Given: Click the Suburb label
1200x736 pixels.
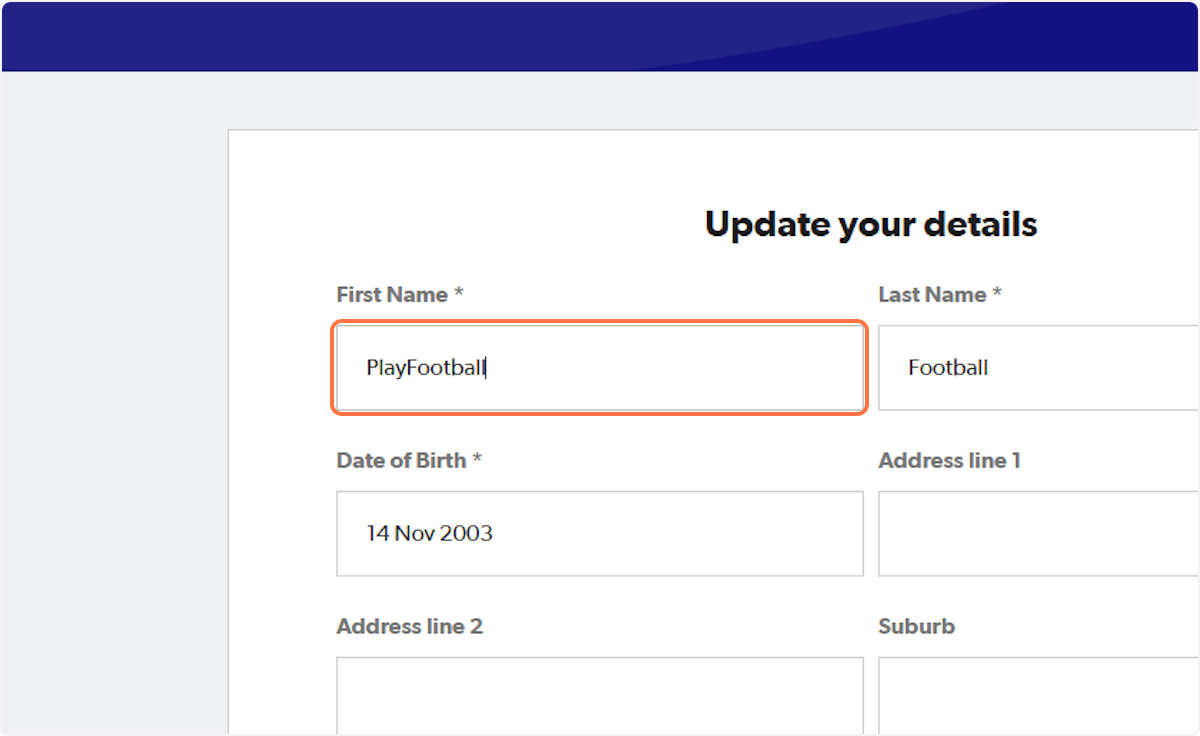Looking at the screenshot, I should 916,626.
